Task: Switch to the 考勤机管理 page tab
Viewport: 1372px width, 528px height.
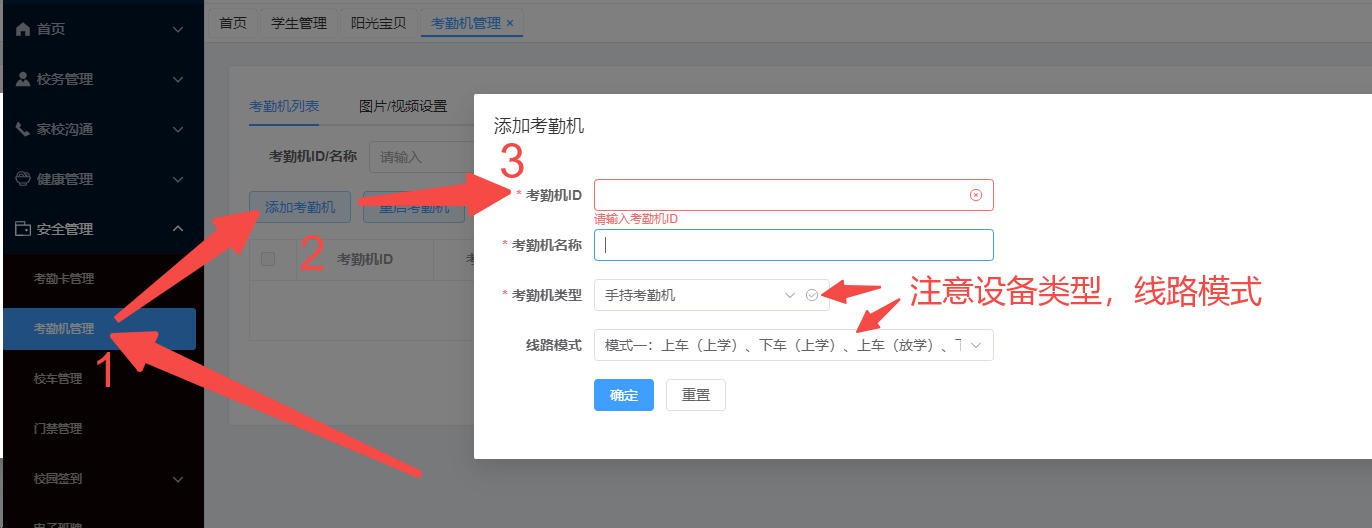Action: point(466,23)
